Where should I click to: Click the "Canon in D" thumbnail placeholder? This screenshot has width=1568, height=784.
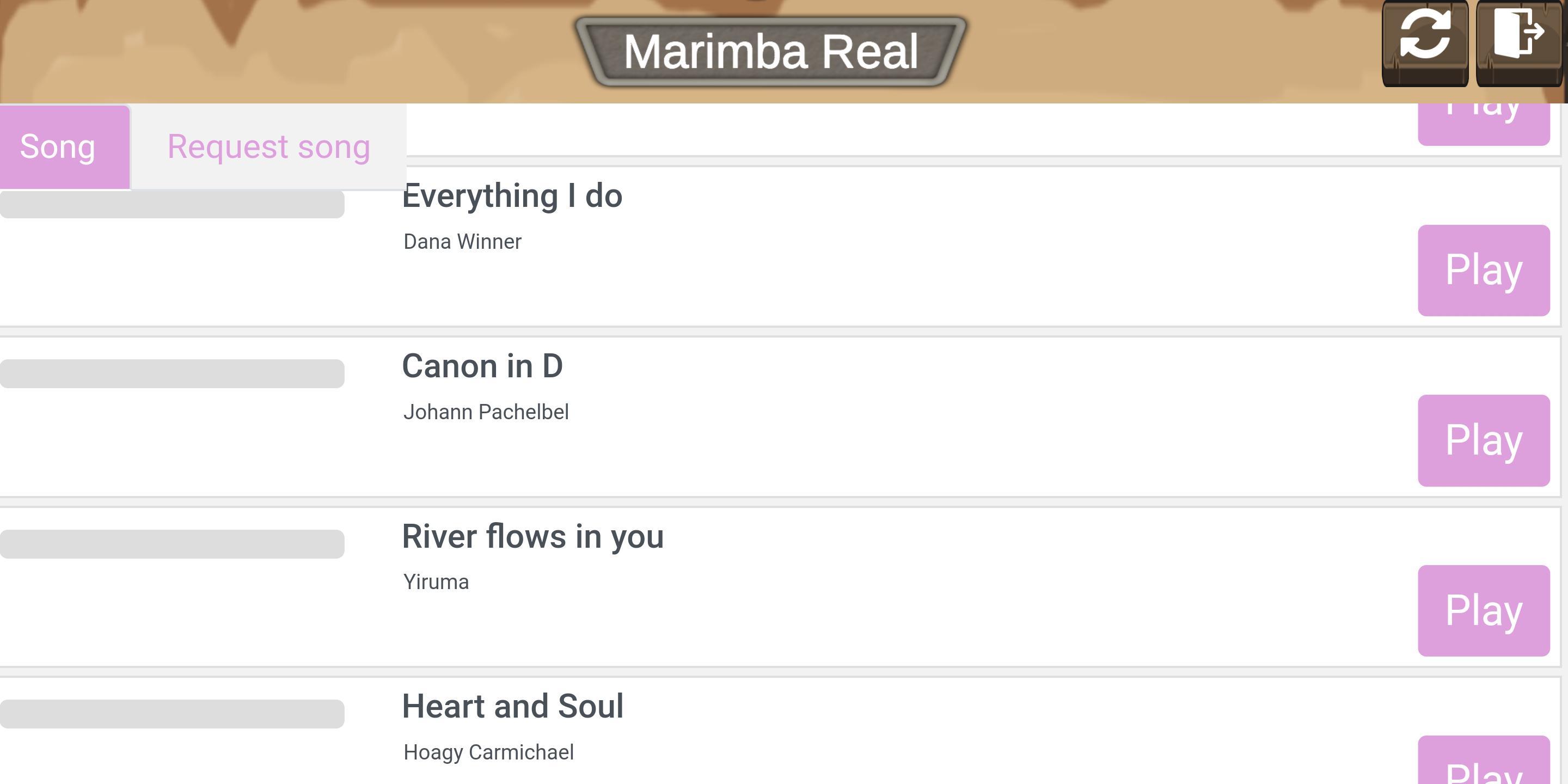(172, 375)
